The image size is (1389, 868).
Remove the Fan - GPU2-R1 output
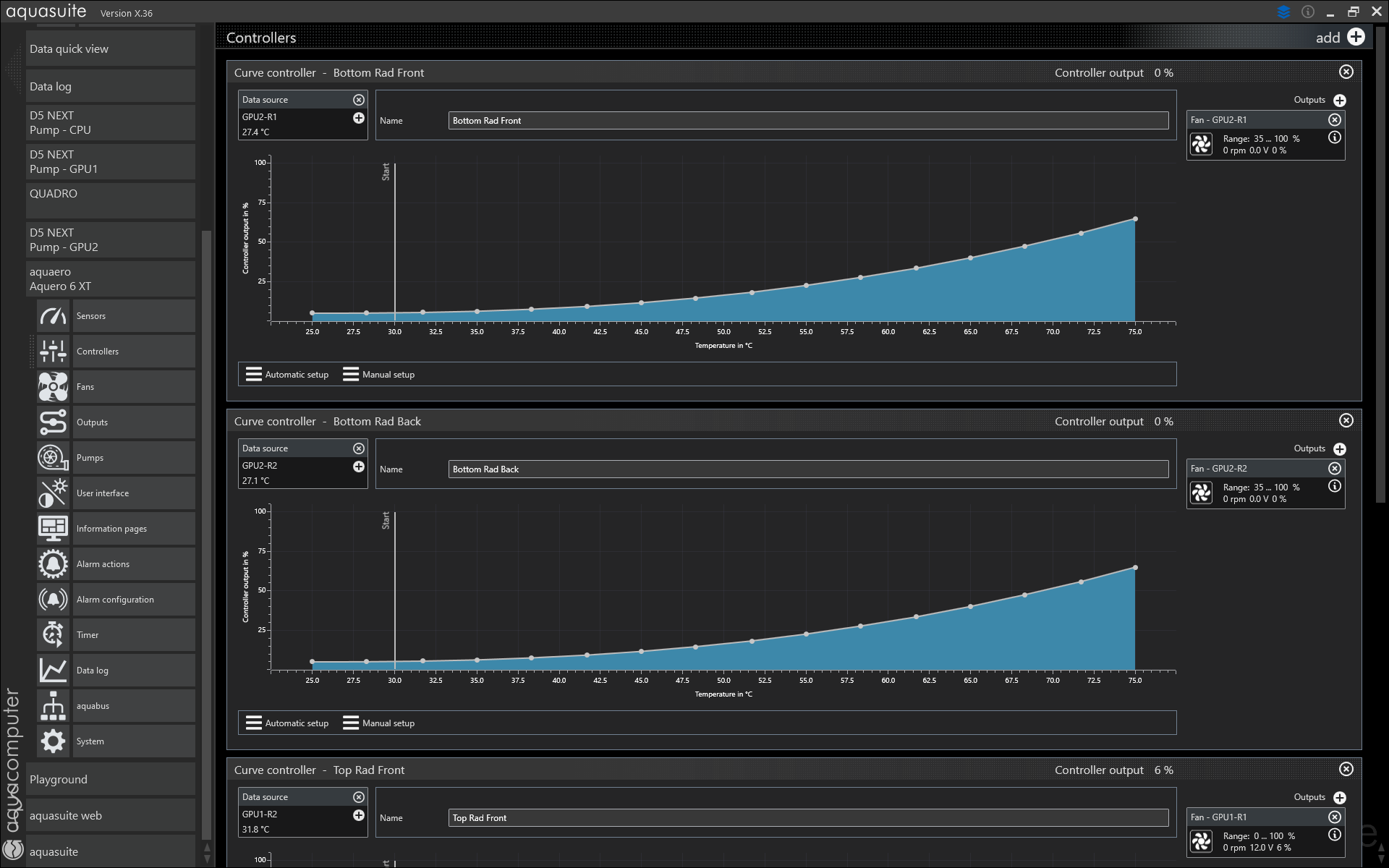tap(1335, 120)
